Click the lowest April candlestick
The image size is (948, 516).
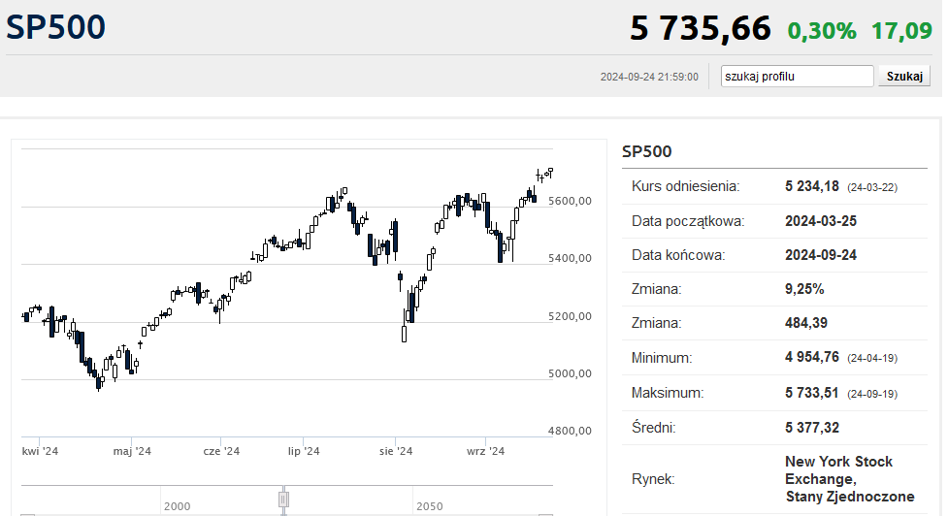(x=99, y=382)
